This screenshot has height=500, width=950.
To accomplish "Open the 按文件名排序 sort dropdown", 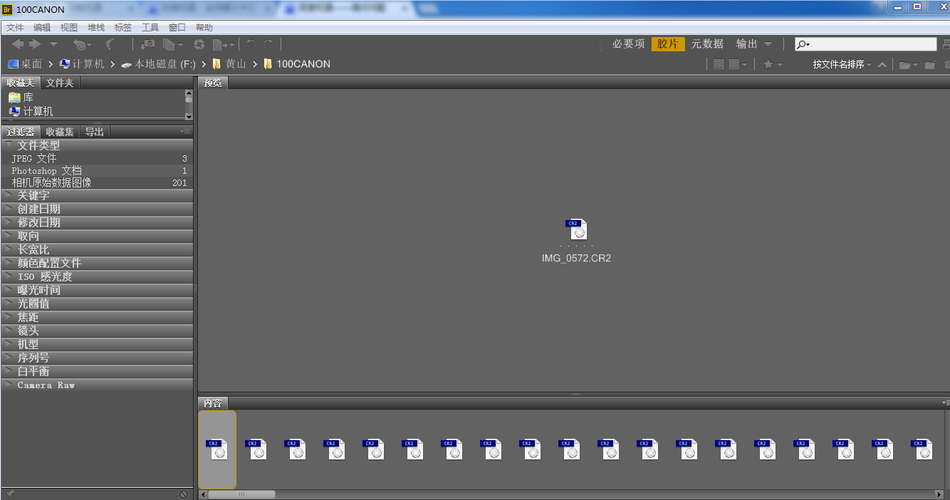I will tap(842, 64).
